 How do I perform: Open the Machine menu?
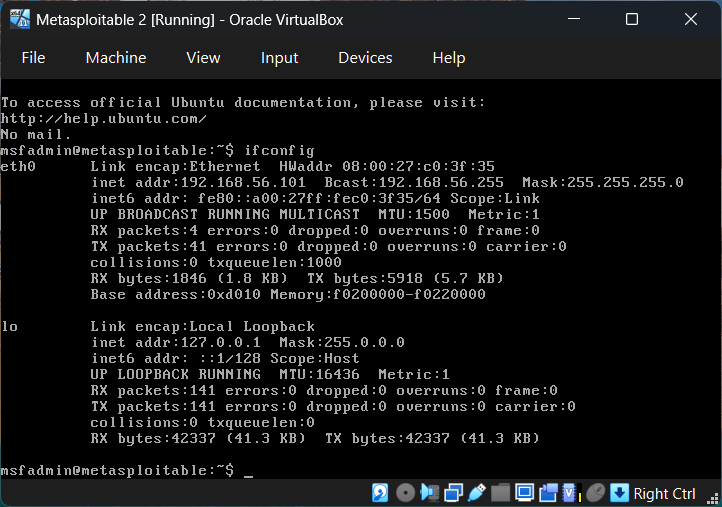pos(116,58)
